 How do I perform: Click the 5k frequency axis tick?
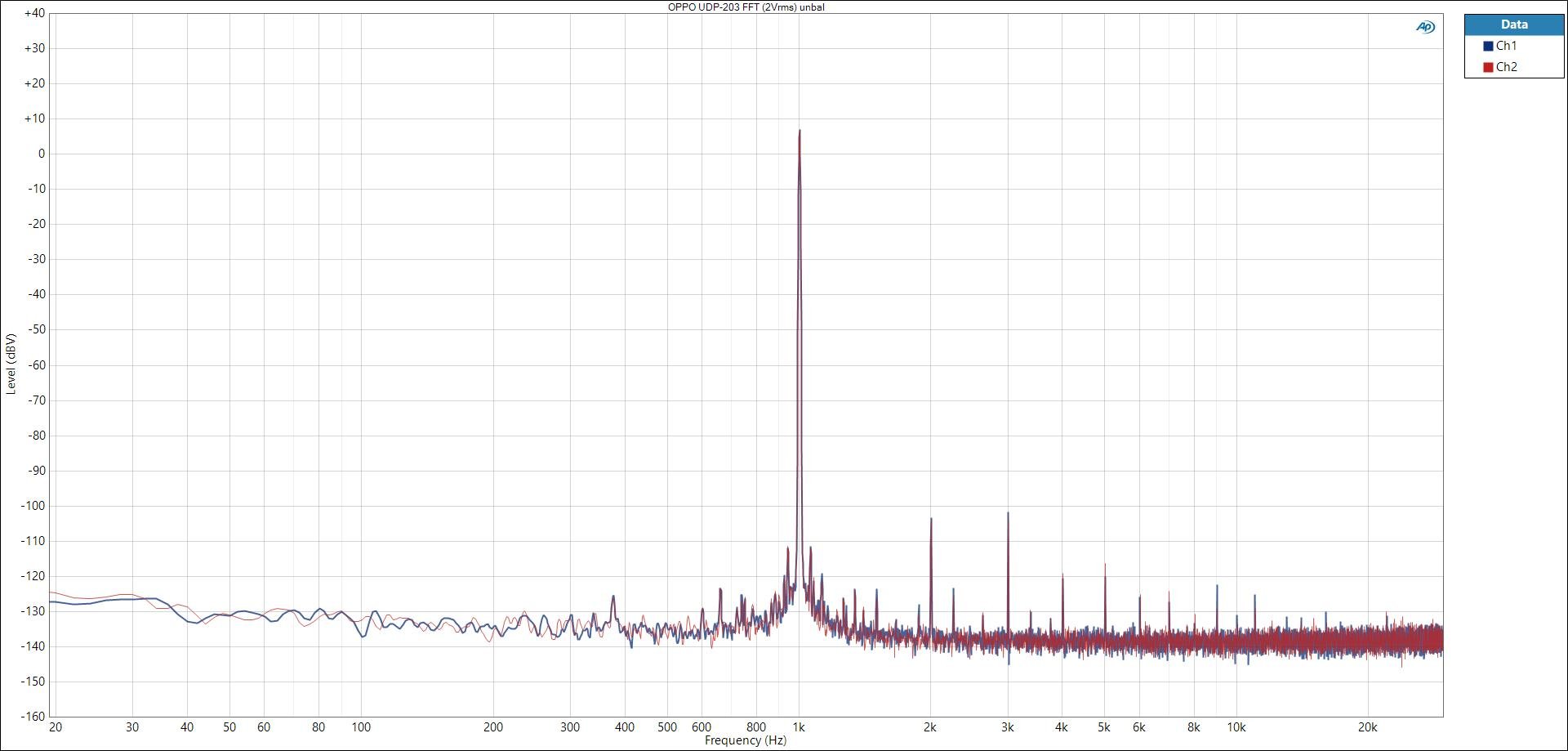pyautogui.click(x=1104, y=727)
